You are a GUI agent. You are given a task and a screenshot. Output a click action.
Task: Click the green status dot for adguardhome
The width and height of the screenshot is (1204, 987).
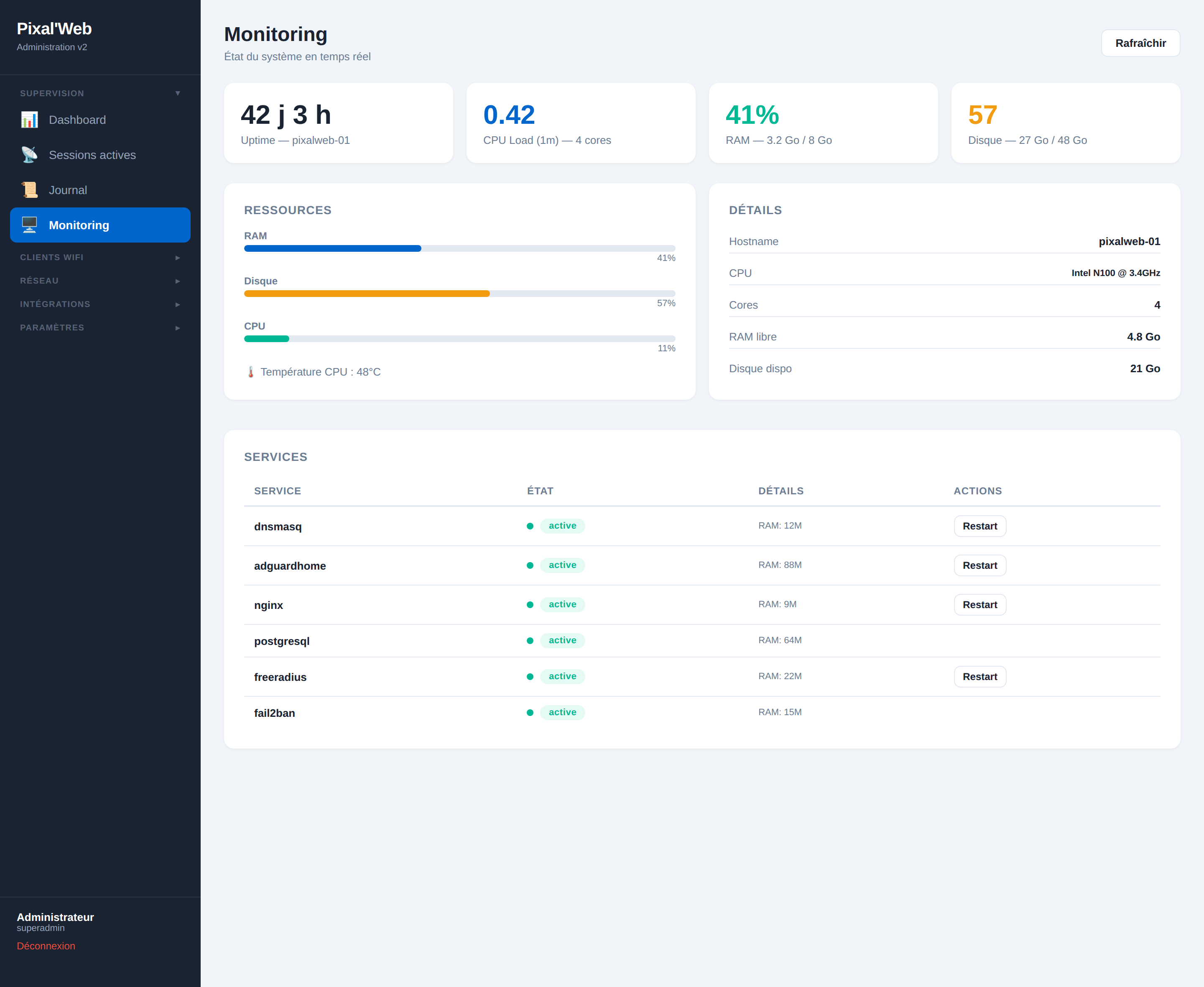tap(530, 566)
